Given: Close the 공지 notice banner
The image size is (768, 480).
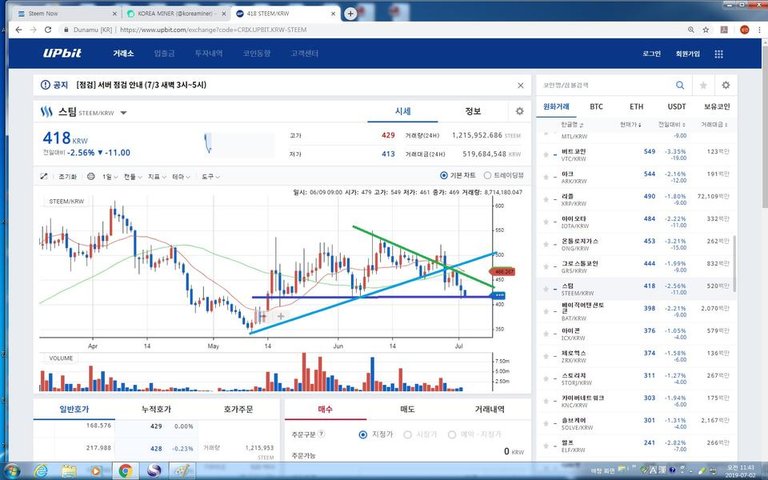Looking at the screenshot, I should [x=520, y=85].
